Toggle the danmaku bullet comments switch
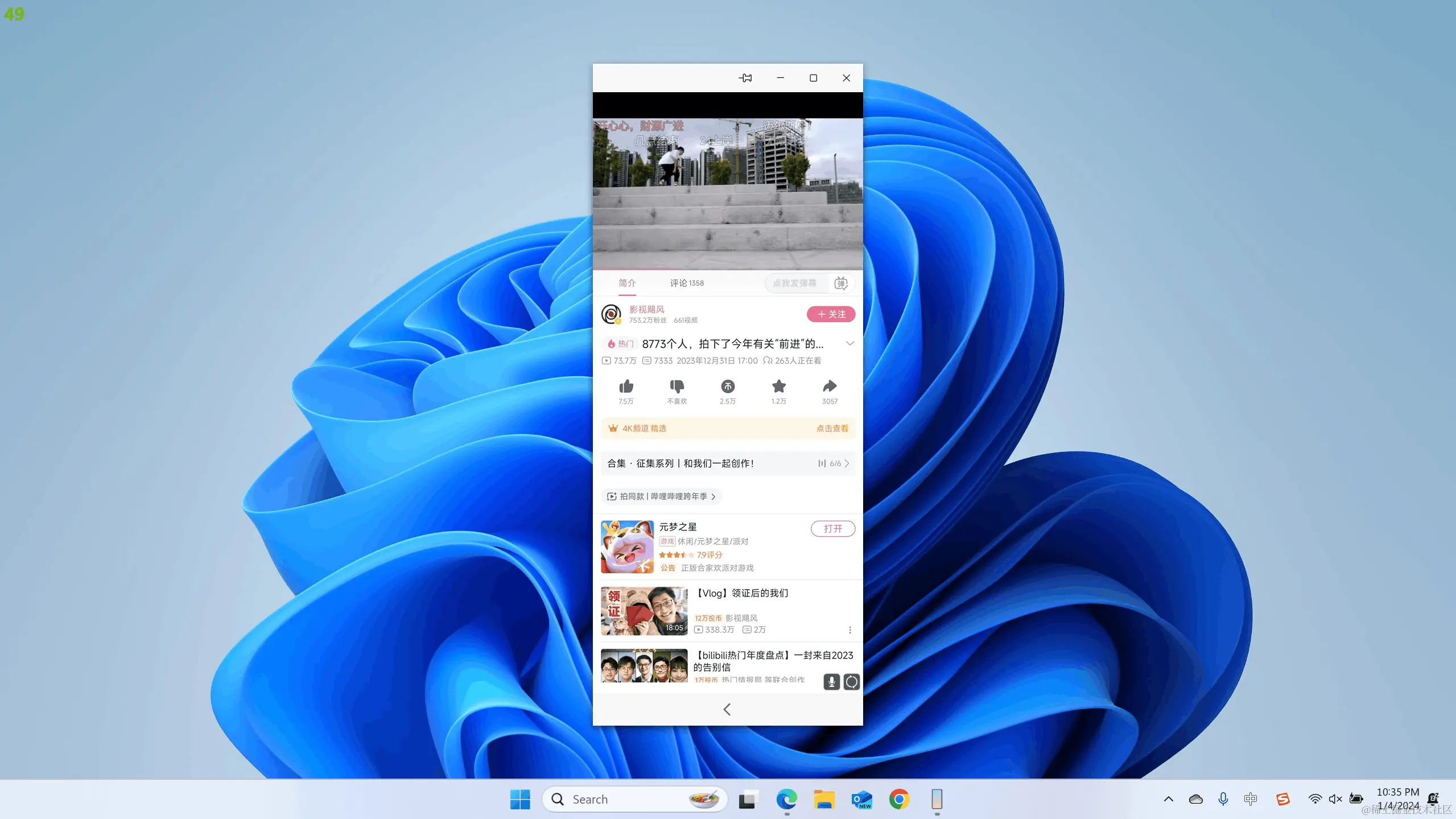Screen dimensions: 1456x819 [x=841, y=283]
